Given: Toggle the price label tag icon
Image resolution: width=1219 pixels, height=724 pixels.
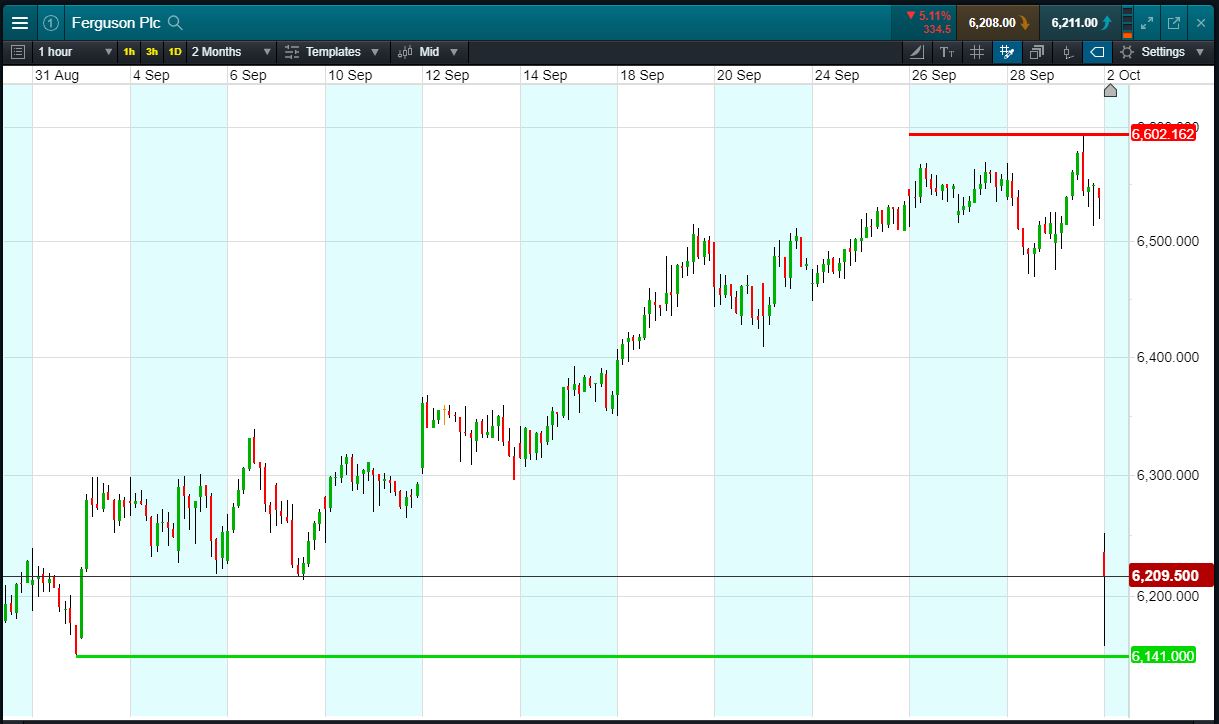Looking at the screenshot, I should pos(1097,52).
